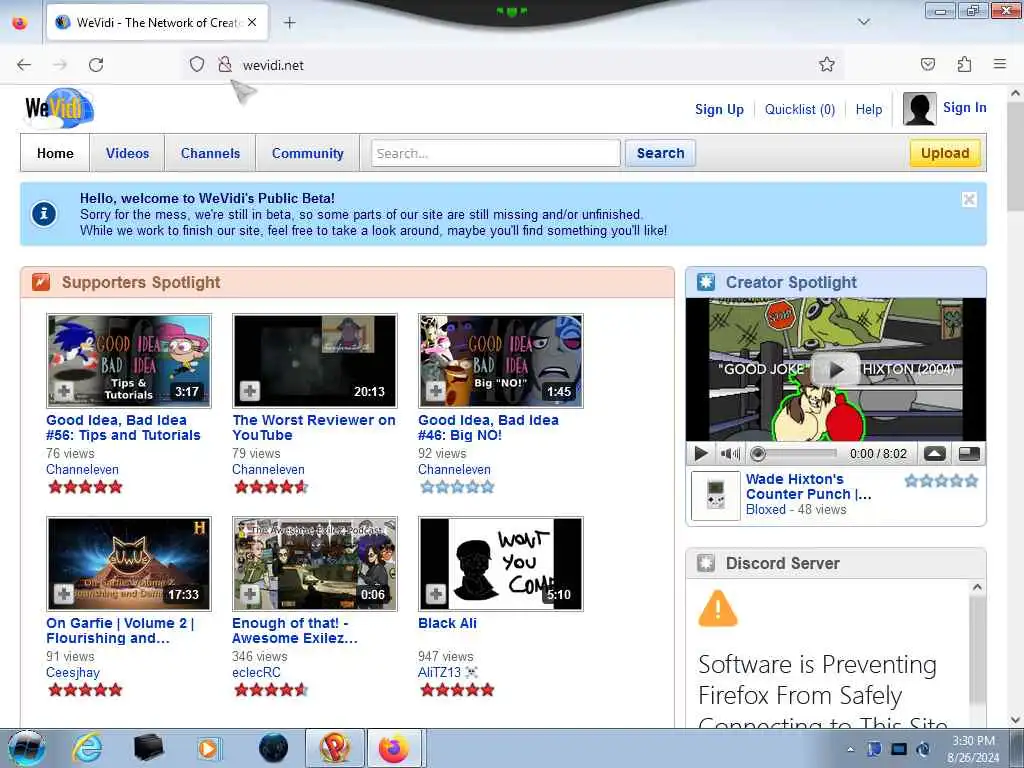Reload the page with refresh icon

96,65
